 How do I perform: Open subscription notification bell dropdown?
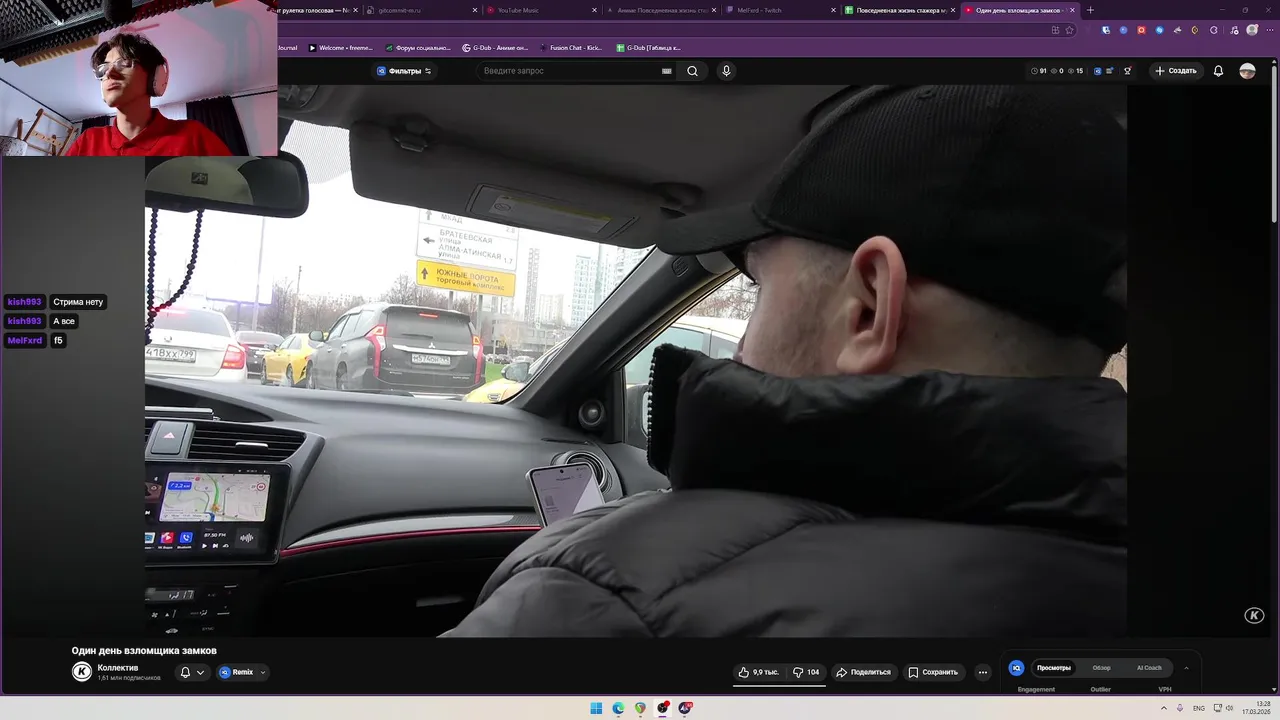(x=192, y=672)
